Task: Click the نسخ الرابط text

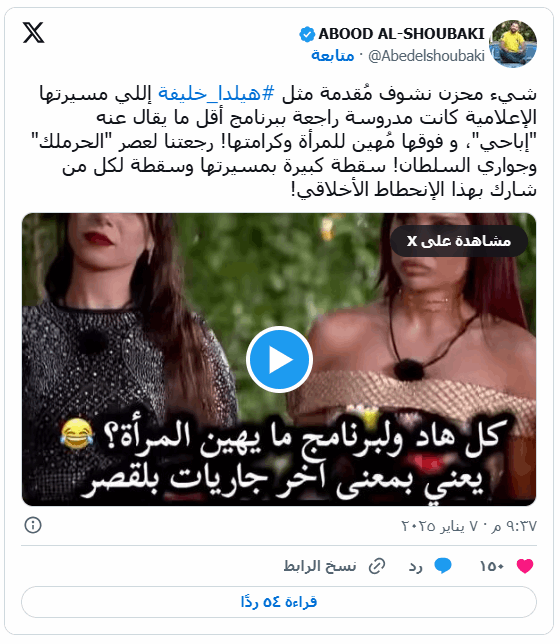Action: [x=320, y=566]
